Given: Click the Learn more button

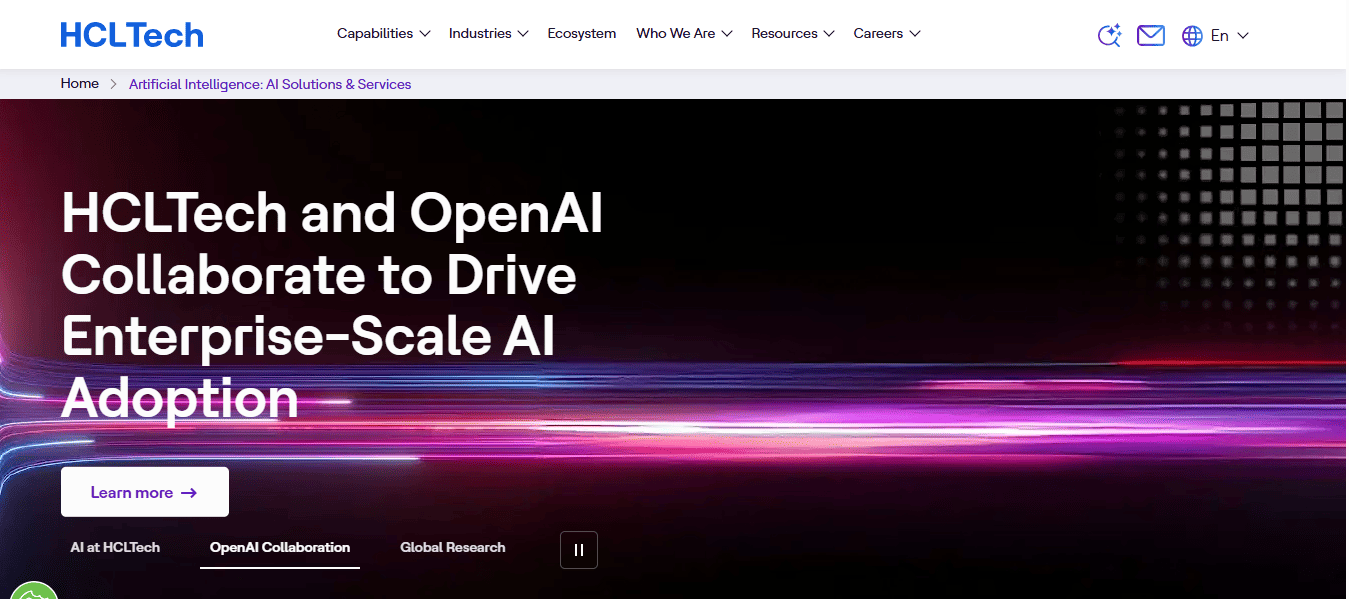Looking at the screenshot, I should pos(145,492).
